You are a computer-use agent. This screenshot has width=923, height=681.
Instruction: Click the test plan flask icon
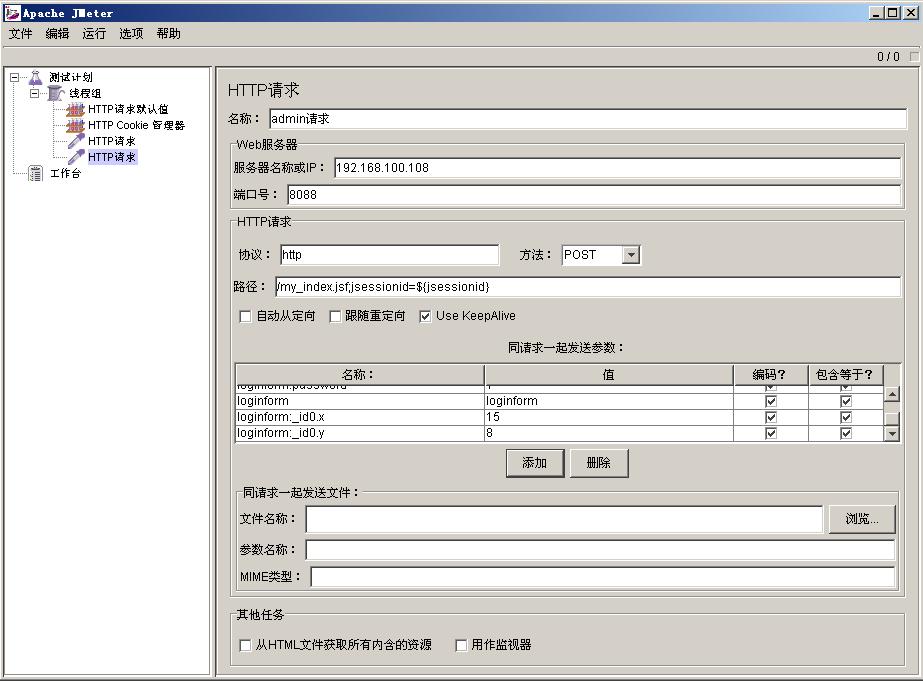pyautogui.click(x=35, y=77)
